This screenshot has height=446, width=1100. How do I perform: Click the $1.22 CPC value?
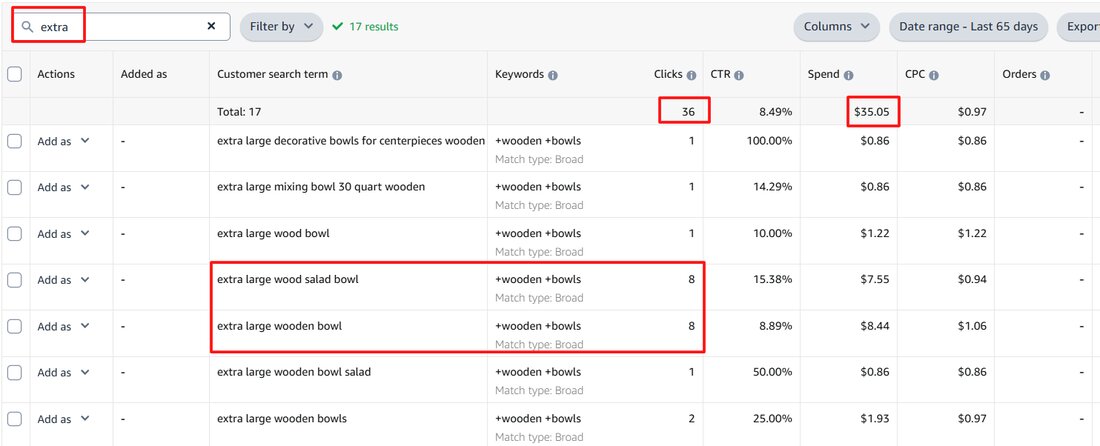[972, 233]
